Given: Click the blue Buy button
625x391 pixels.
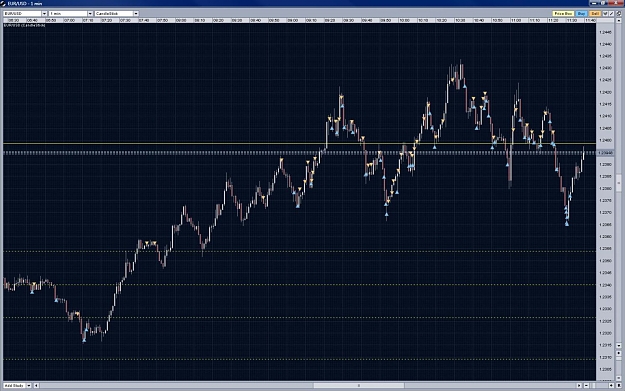Looking at the screenshot, I should (582, 14).
